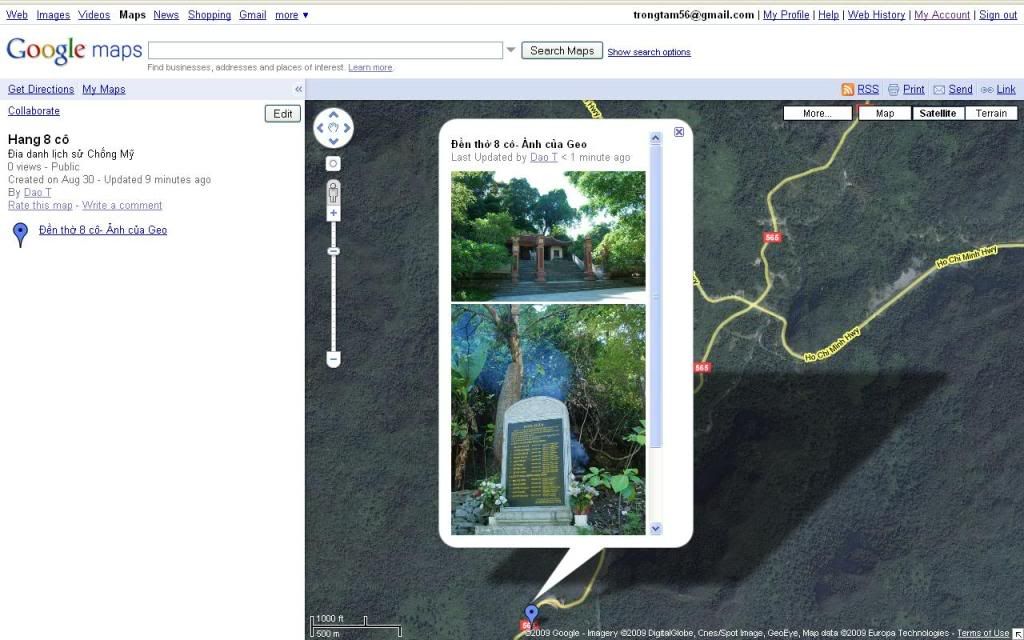The image size is (1024, 640).
Task: Click the zoom level slider track
Action: (333, 300)
